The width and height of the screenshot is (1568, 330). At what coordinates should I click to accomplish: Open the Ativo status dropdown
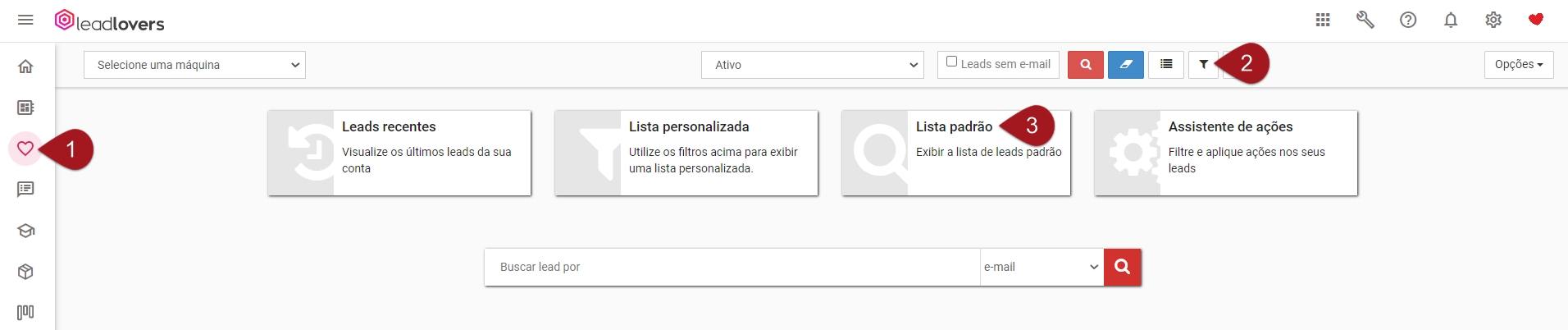click(813, 65)
